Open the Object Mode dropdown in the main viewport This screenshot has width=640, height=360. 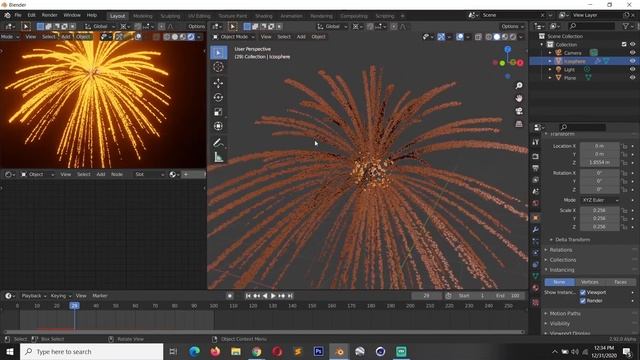click(x=234, y=37)
